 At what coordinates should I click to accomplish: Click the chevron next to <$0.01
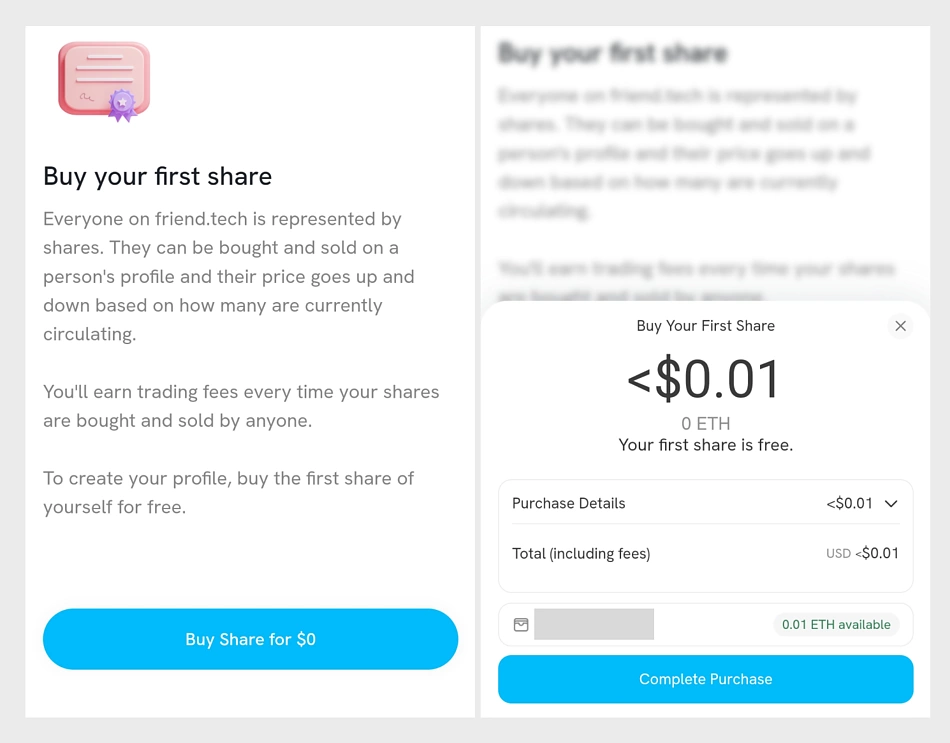point(891,503)
